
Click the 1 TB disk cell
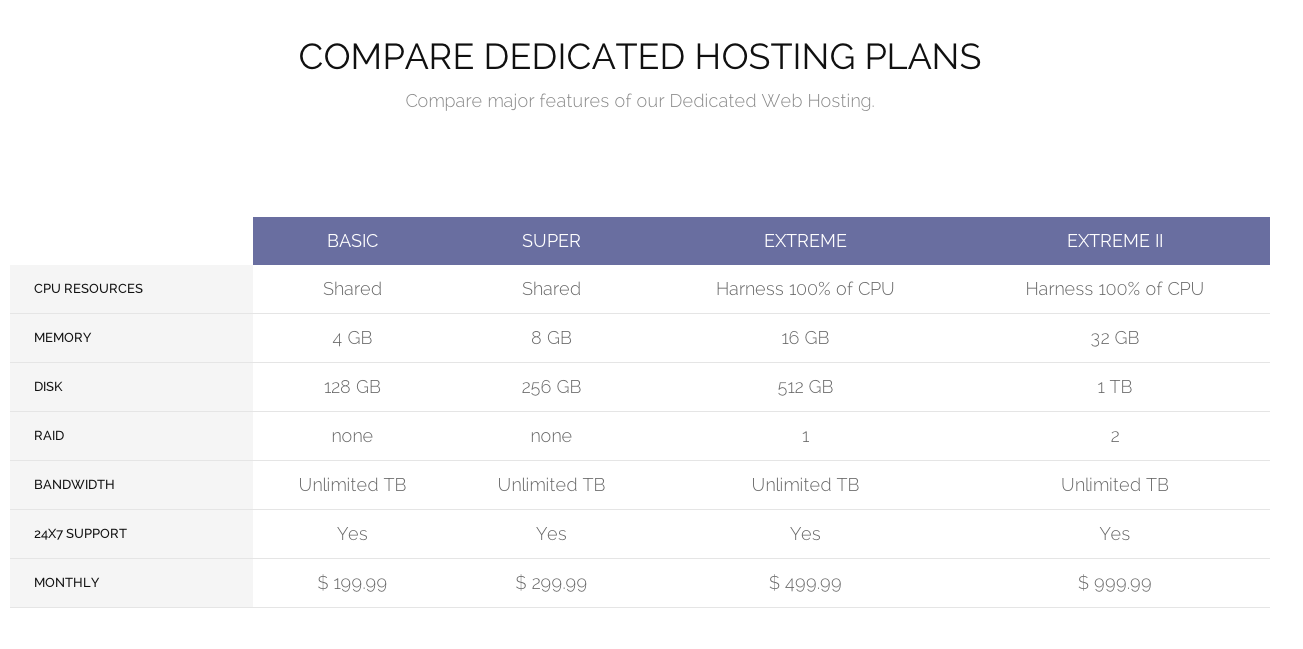(x=1114, y=387)
